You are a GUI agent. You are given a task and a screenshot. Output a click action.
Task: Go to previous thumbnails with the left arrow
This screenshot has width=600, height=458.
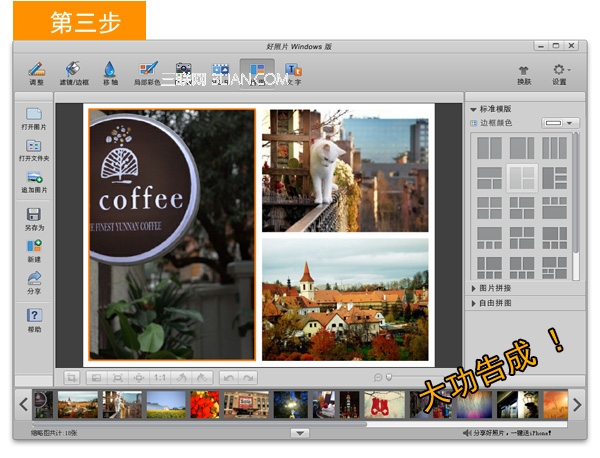coord(23,404)
